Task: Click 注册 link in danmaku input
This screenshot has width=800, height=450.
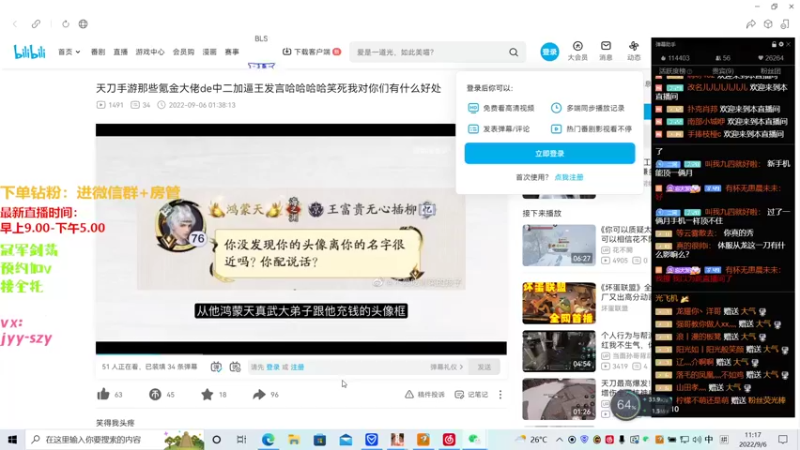Action: [297, 367]
